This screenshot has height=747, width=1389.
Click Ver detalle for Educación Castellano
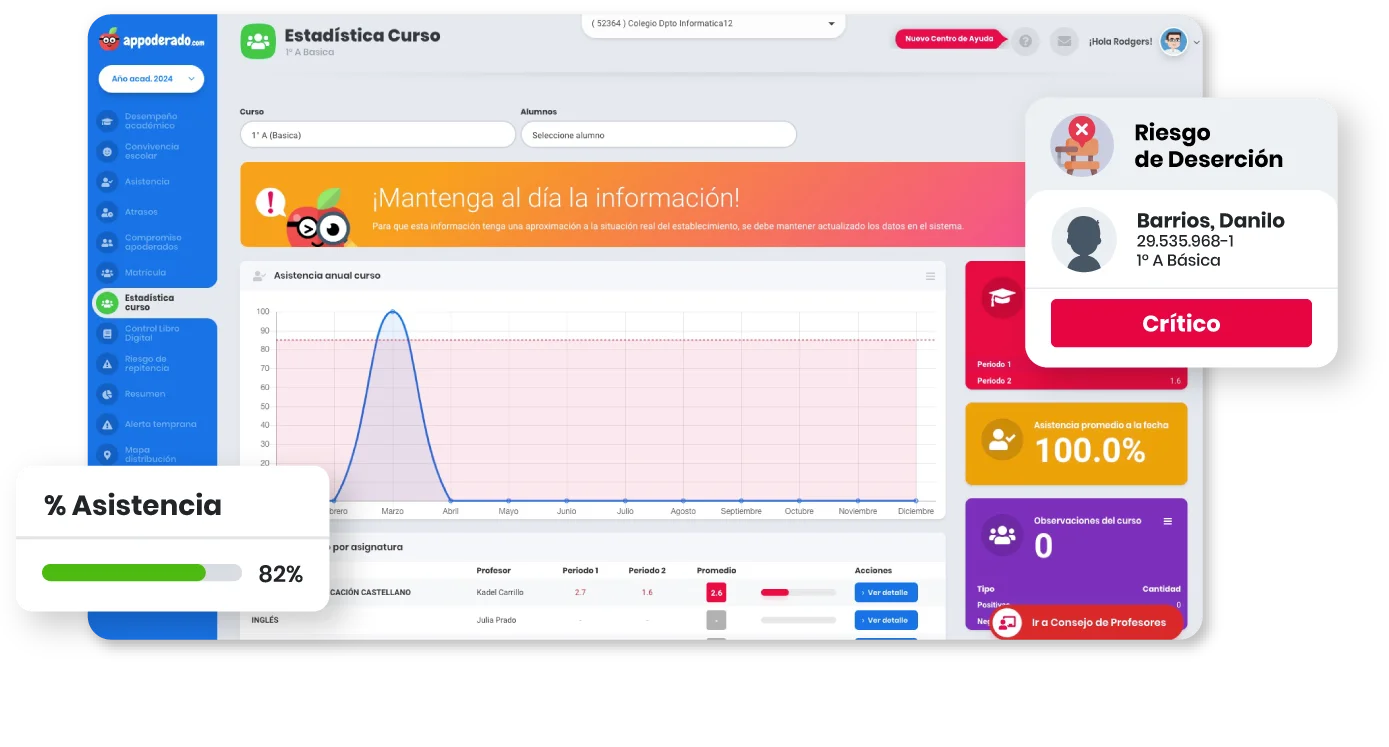tap(885, 592)
